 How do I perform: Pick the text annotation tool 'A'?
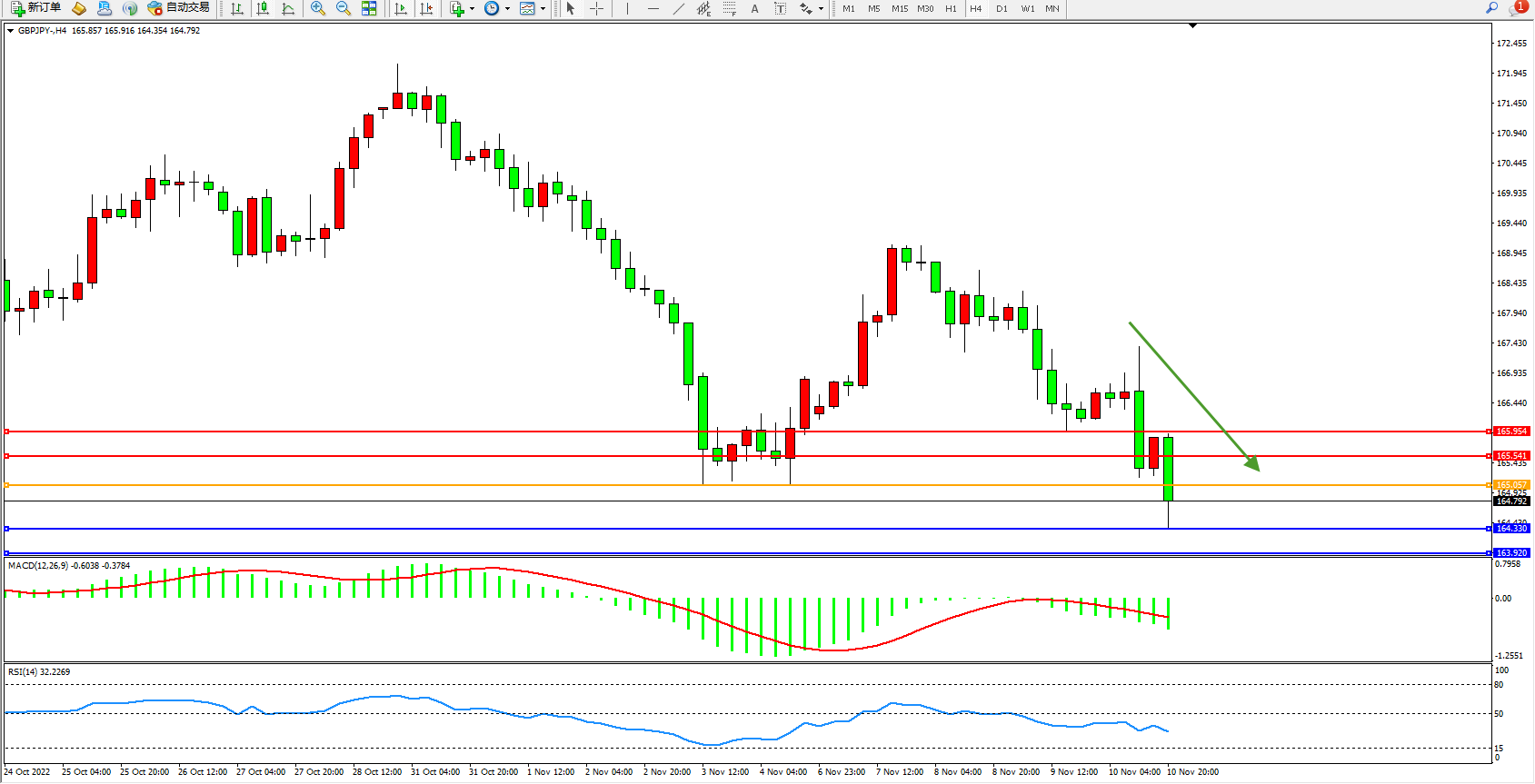pos(754,8)
